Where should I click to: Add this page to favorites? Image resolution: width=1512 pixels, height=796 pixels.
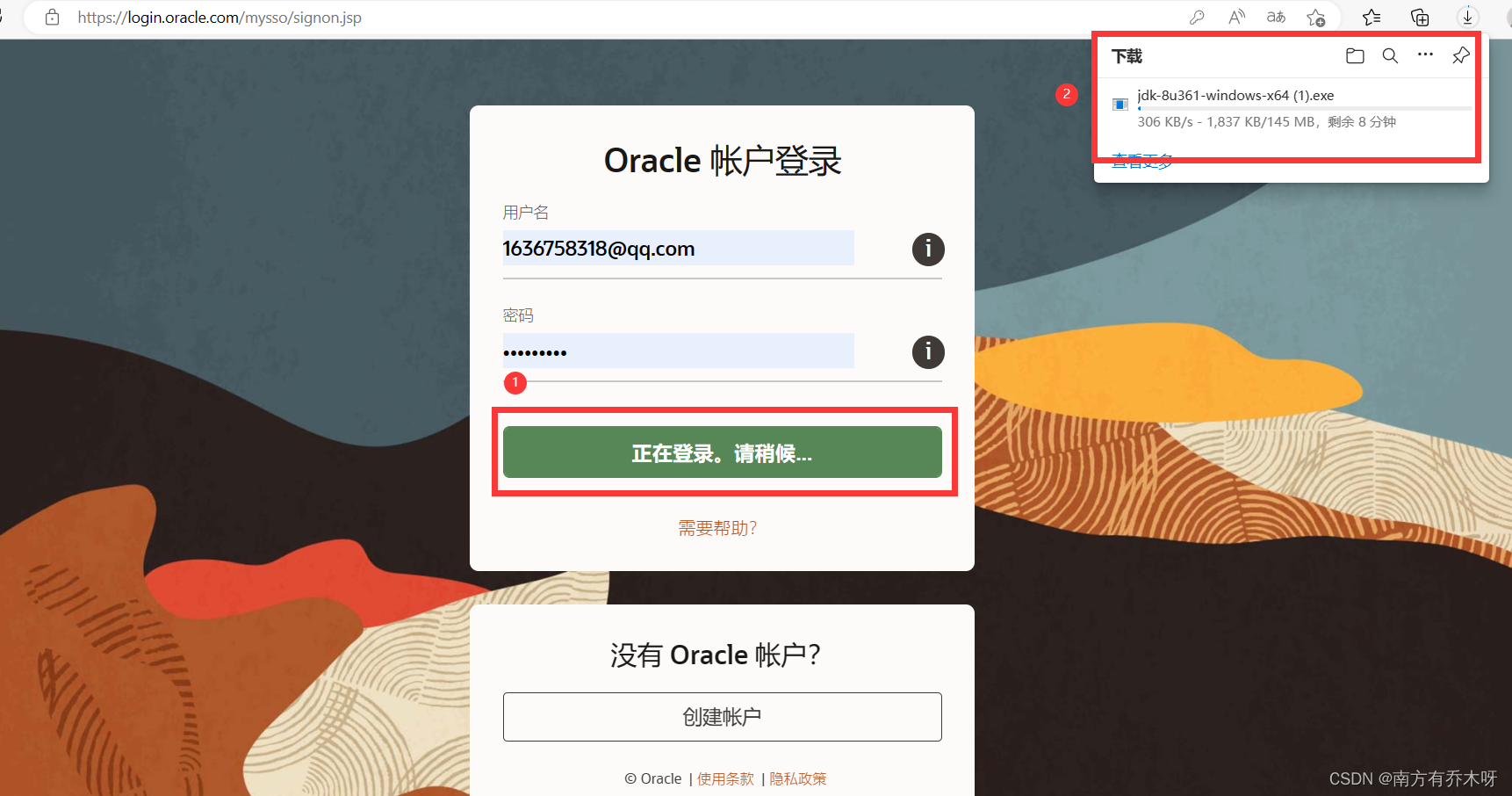pos(1316,17)
